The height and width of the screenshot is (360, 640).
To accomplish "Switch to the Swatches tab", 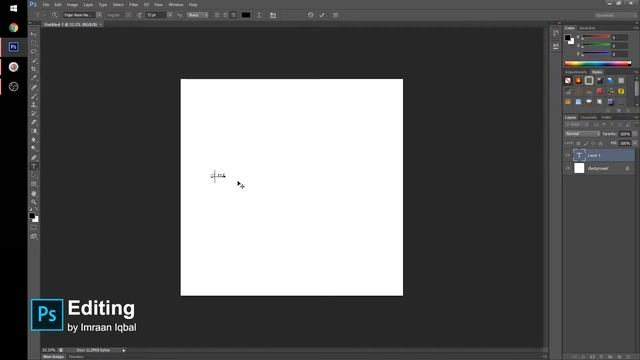I will pyautogui.click(x=587, y=28).
